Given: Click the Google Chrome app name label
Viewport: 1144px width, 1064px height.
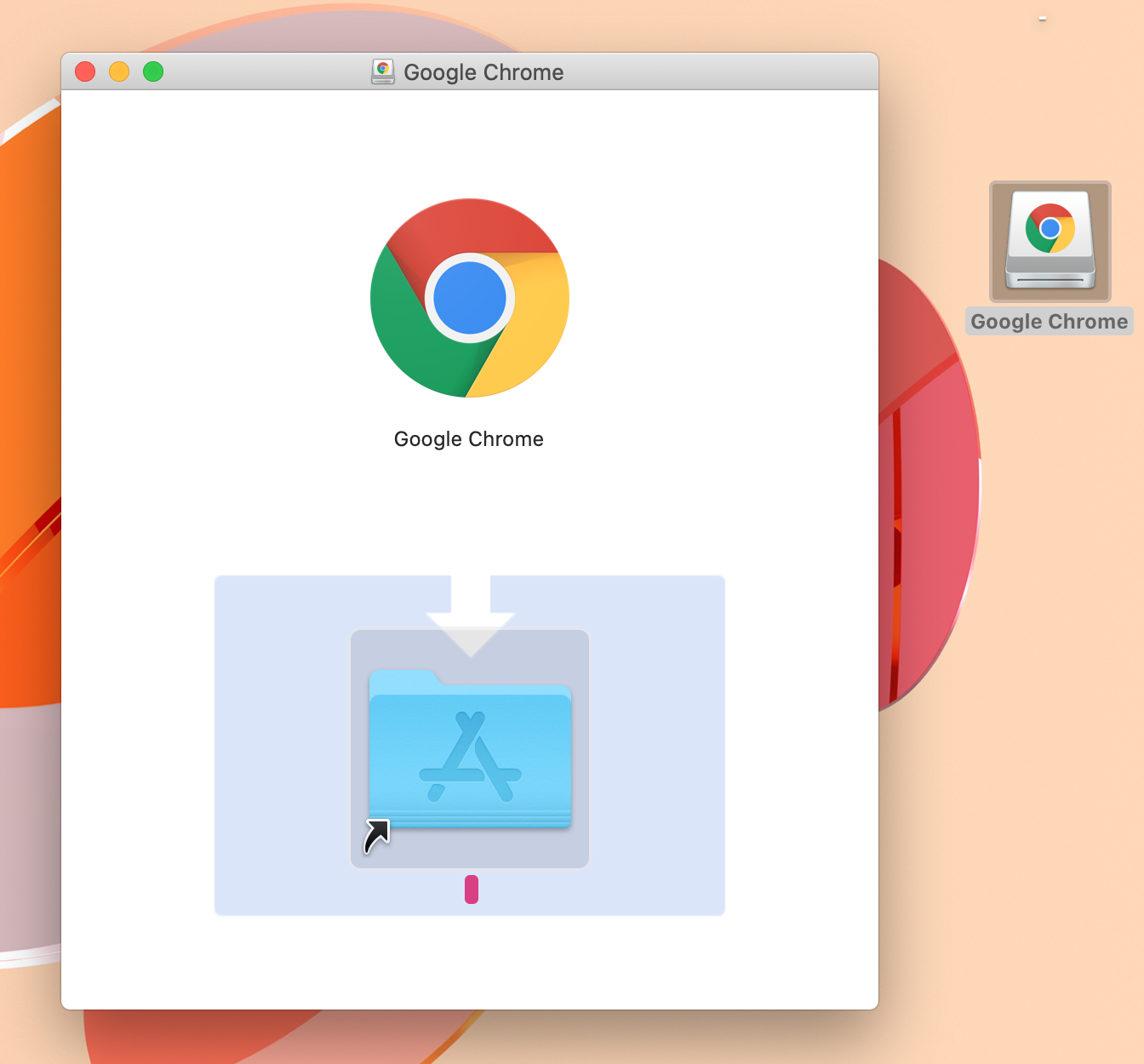Looking at the screenshot, I should pyautogui.click(x=469, y=439).
